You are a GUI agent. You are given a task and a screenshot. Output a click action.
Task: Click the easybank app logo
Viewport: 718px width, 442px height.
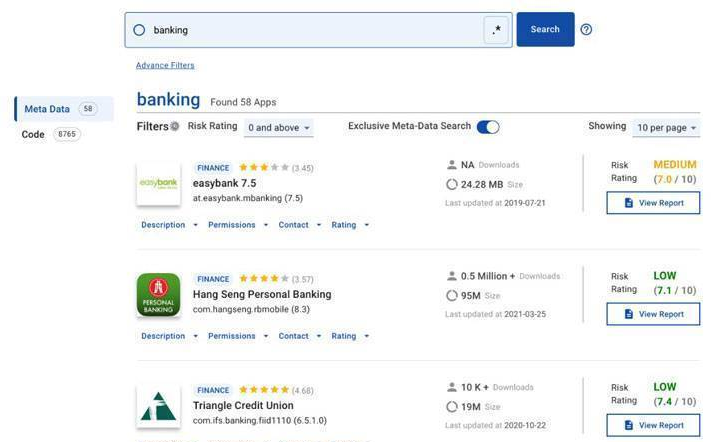tap(158, 184)
